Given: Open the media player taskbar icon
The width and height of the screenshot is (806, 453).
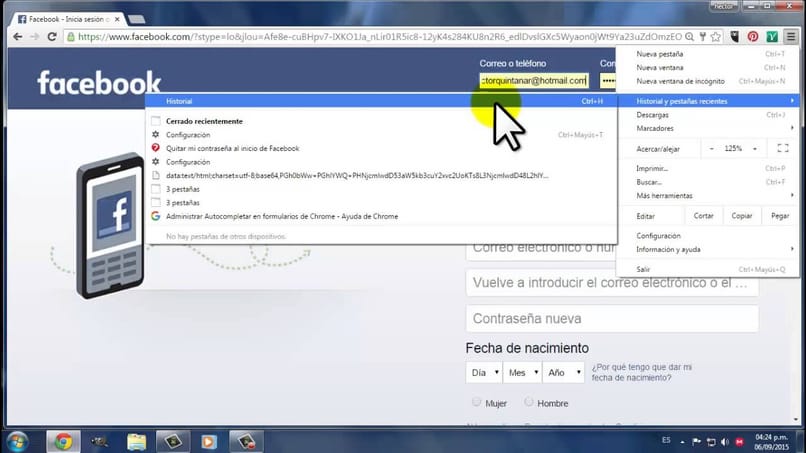Looking at the screenshot, I should (209, 441).
